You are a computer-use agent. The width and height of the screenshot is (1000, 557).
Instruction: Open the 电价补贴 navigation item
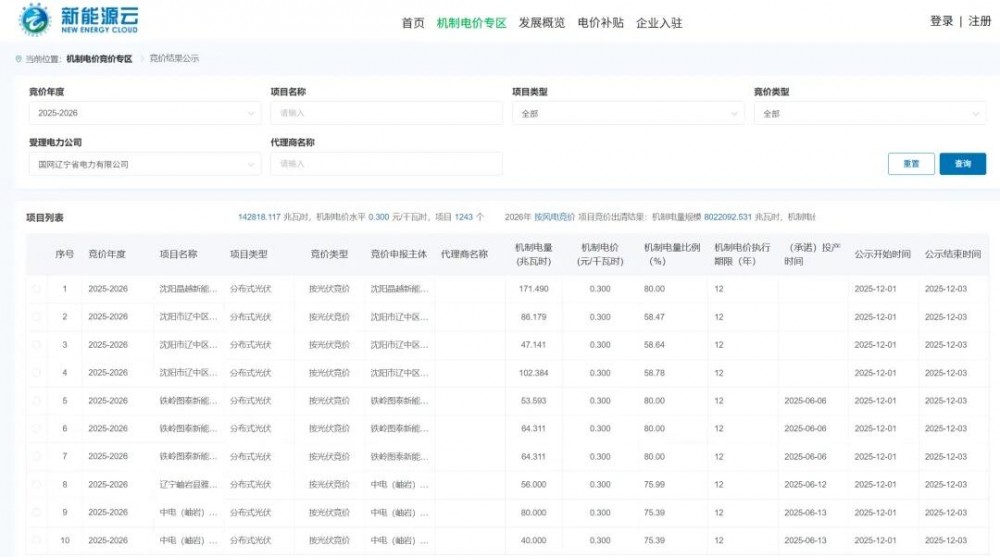pyautogui.click(x=601, y=23)
